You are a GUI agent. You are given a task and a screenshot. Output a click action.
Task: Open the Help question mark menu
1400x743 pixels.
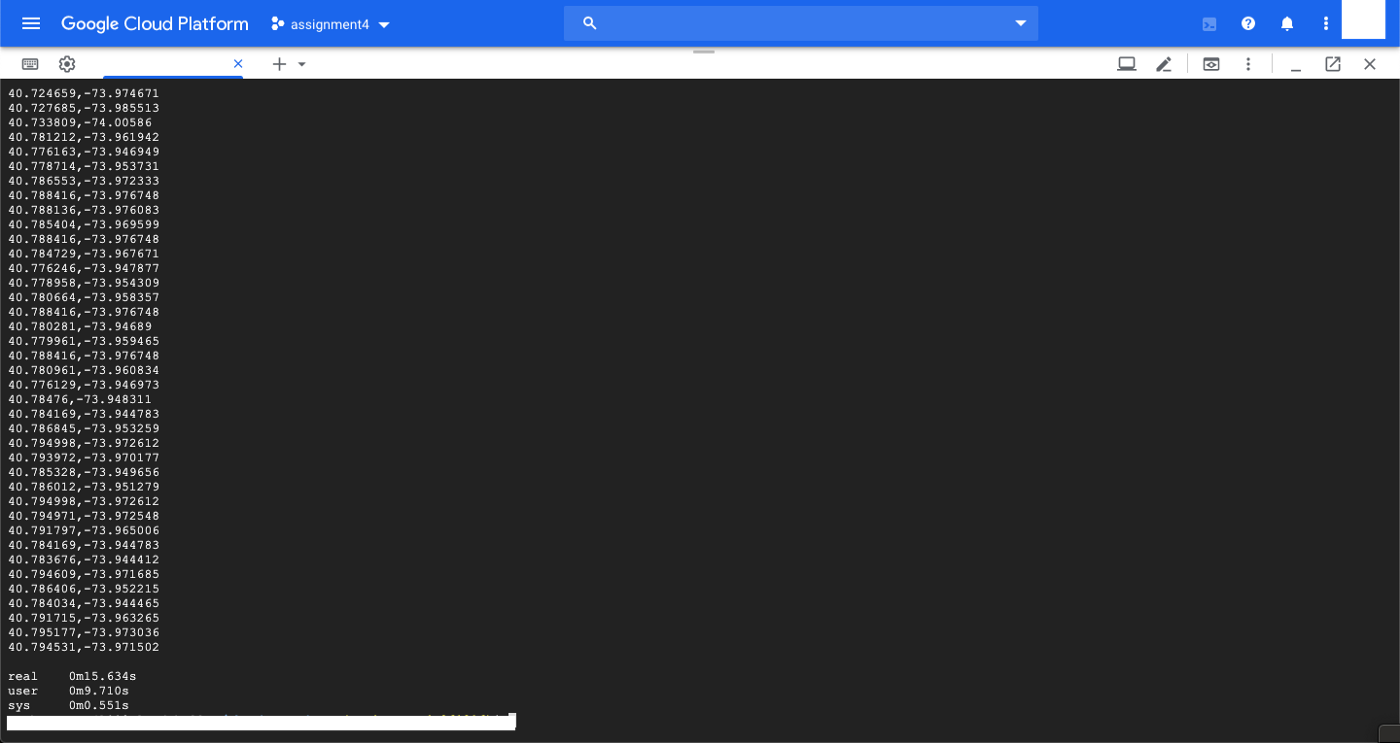click(x=1248, y=23)
